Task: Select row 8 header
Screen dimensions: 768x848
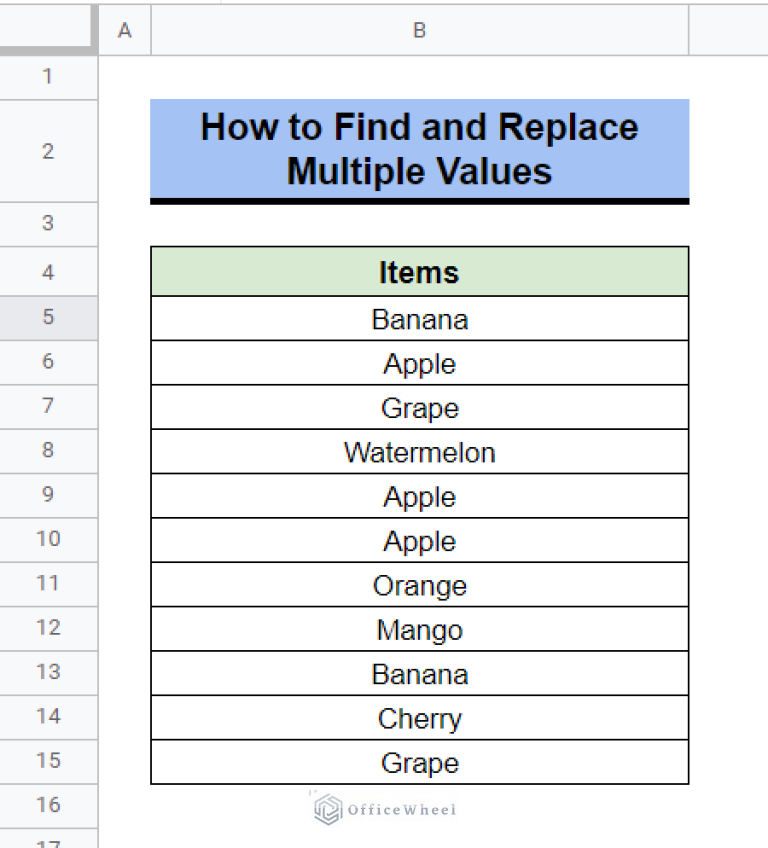Action: [48, 451]
